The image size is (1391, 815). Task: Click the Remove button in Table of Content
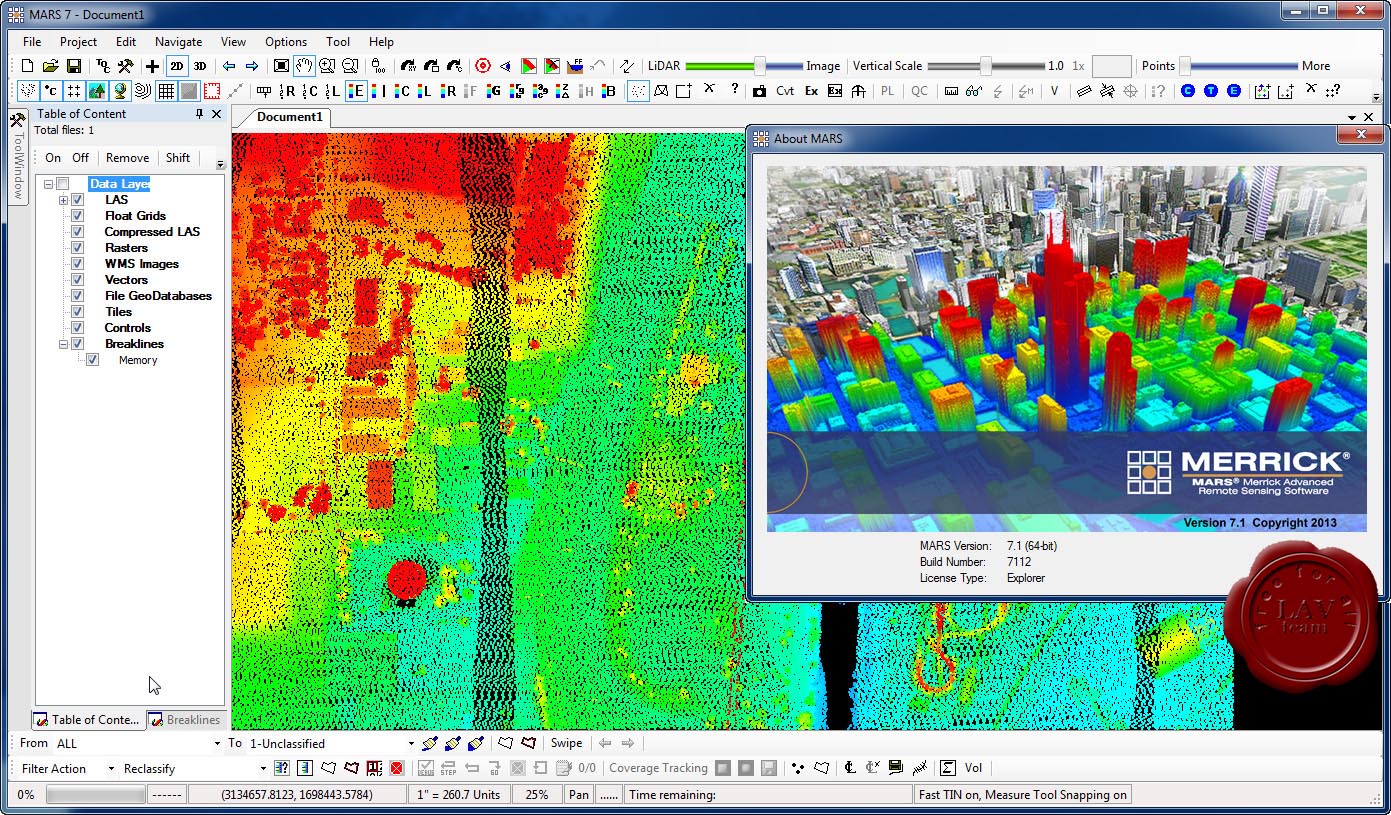pyautogui.click(x=128, y=158)
